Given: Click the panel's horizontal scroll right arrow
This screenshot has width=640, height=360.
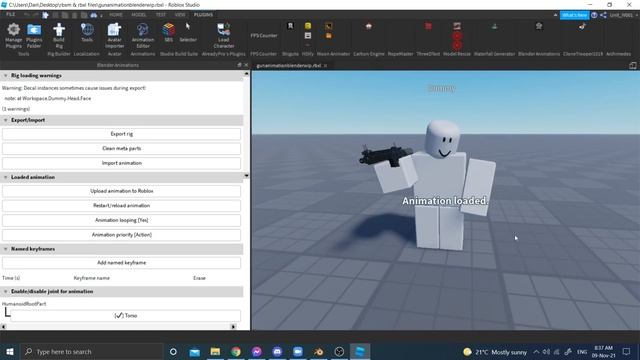Looking at the screenshot, I should pos(233,327).
